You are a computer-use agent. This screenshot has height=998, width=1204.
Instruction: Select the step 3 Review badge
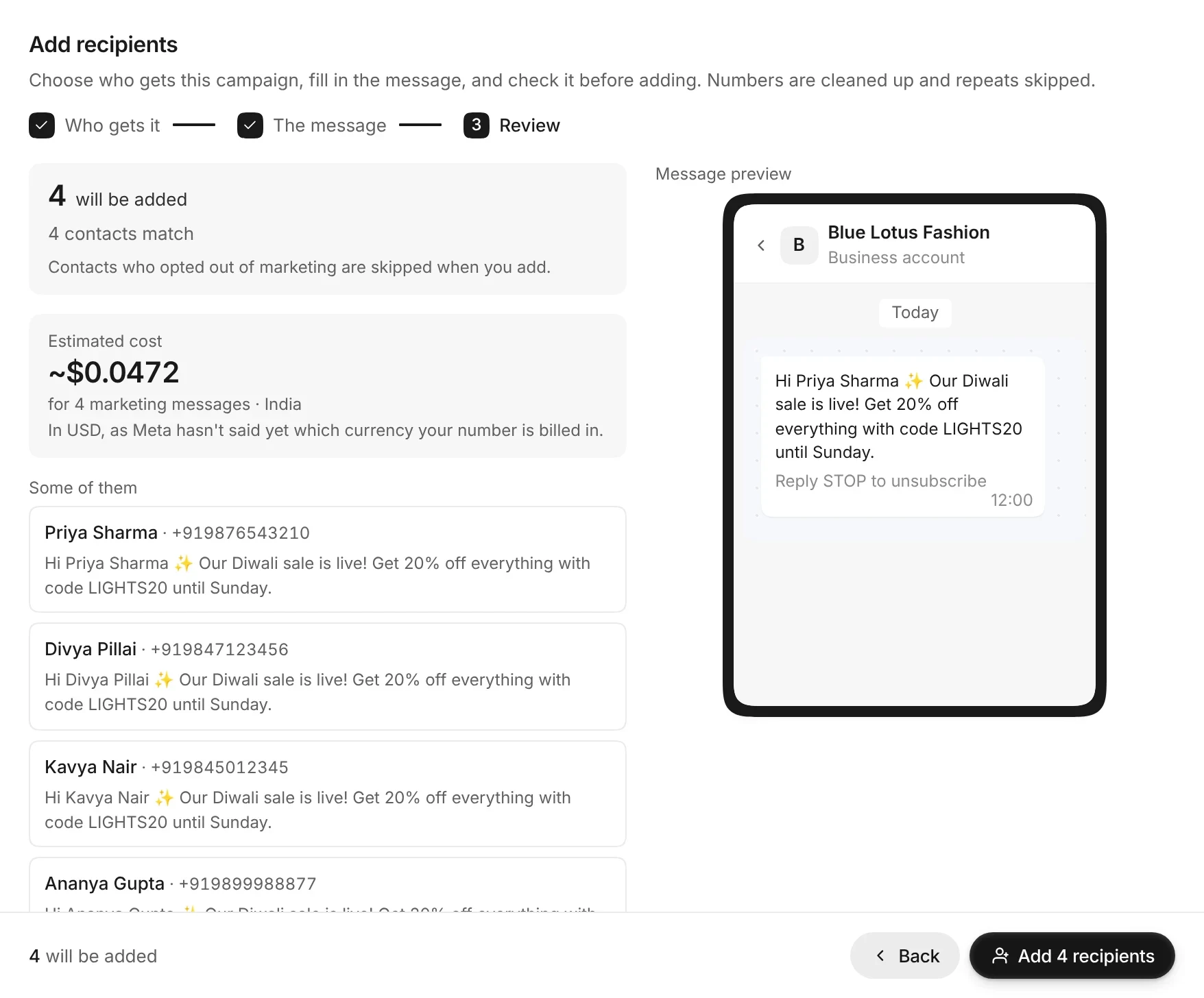coord(477,125)
